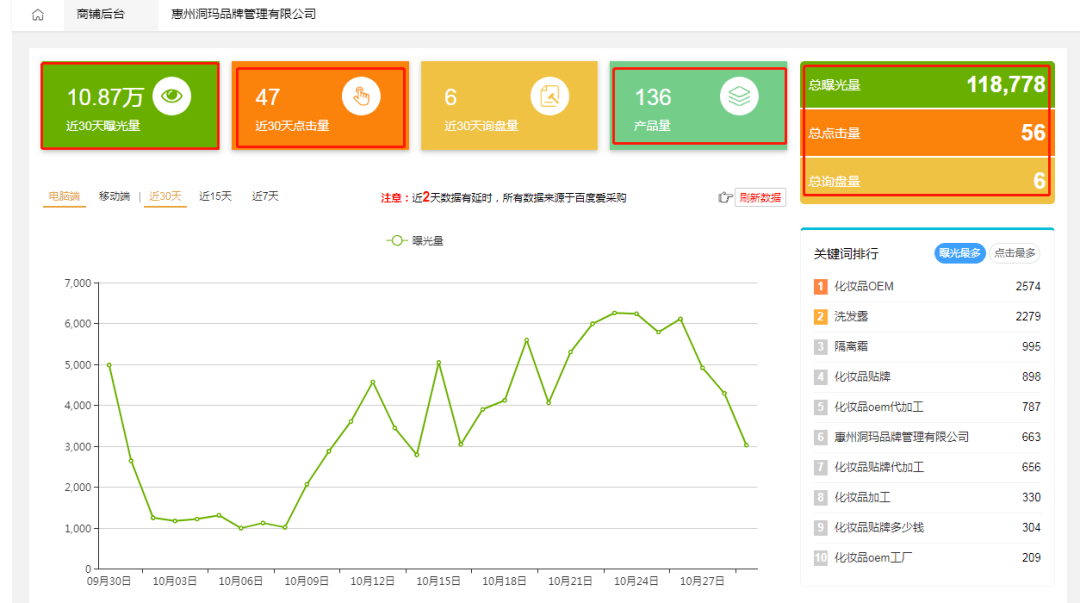Switch keyword ranking to 曝光最多

tap(959, 254)
